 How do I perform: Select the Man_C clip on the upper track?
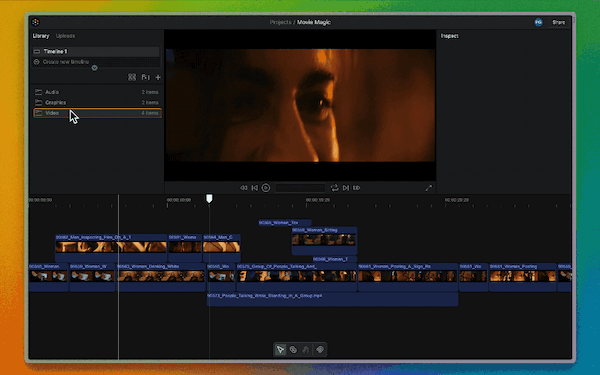point(222,248)
